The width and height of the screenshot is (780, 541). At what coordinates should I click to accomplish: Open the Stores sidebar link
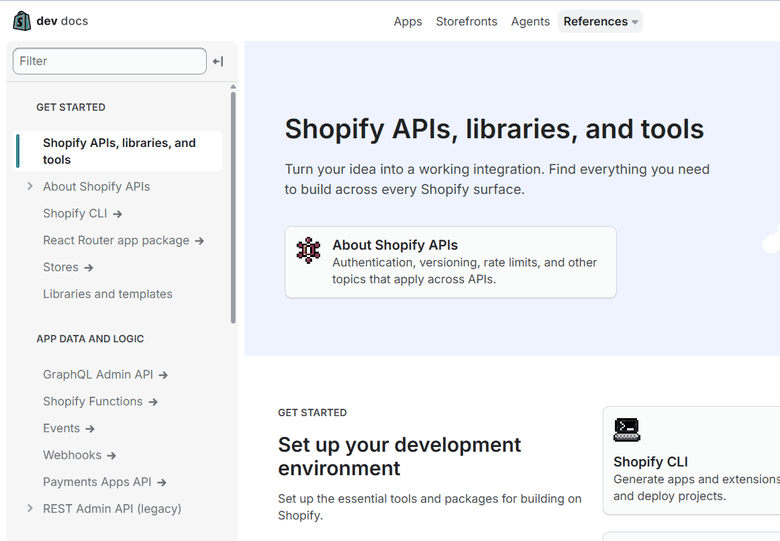pos(61,267)
